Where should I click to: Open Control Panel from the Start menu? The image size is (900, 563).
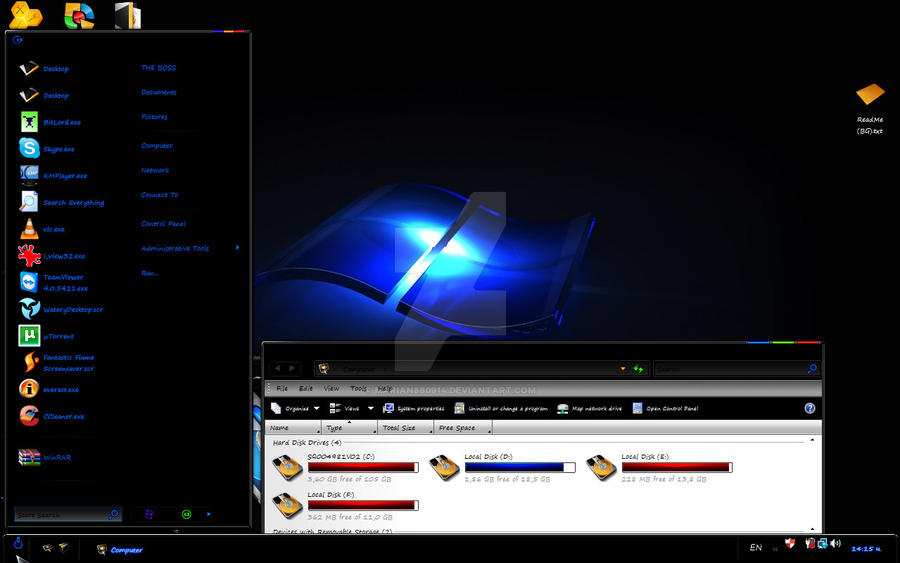(164, 223)
